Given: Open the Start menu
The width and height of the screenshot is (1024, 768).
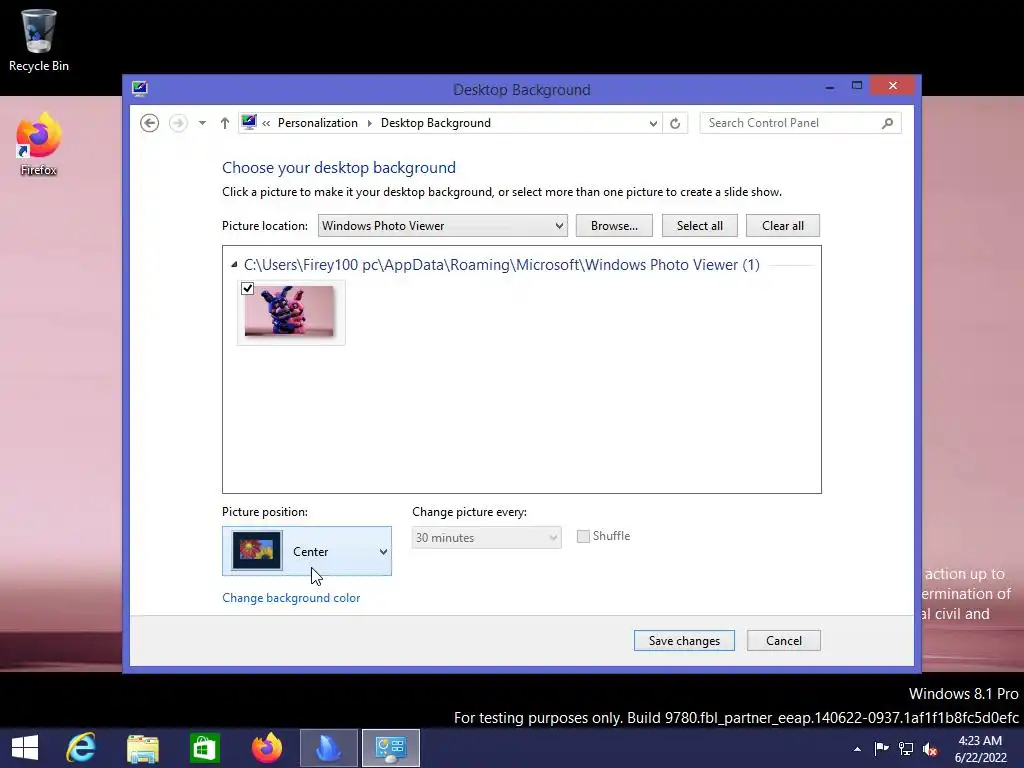Looking at the screenshot, I should (25, 748).
